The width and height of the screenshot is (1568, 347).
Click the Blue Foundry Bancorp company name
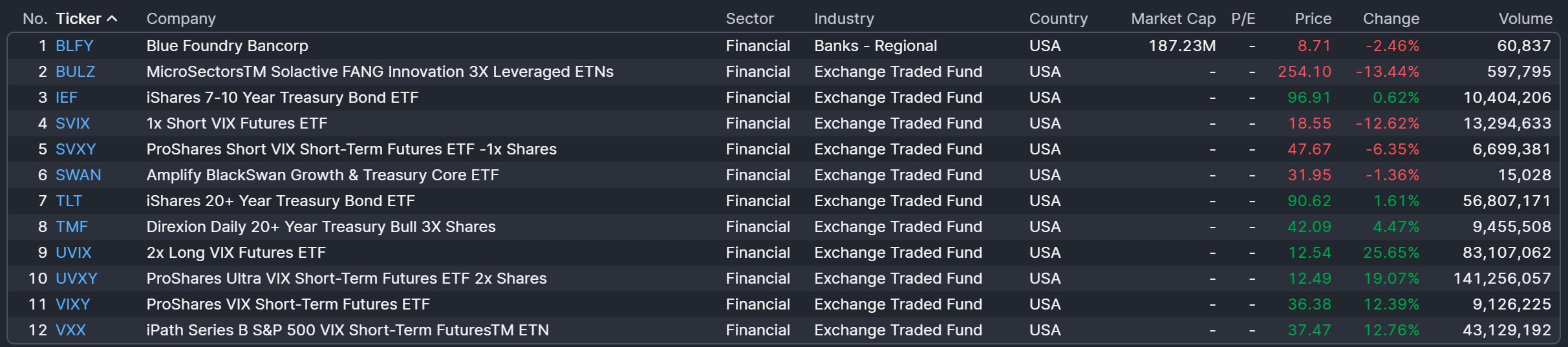point(227,46)
